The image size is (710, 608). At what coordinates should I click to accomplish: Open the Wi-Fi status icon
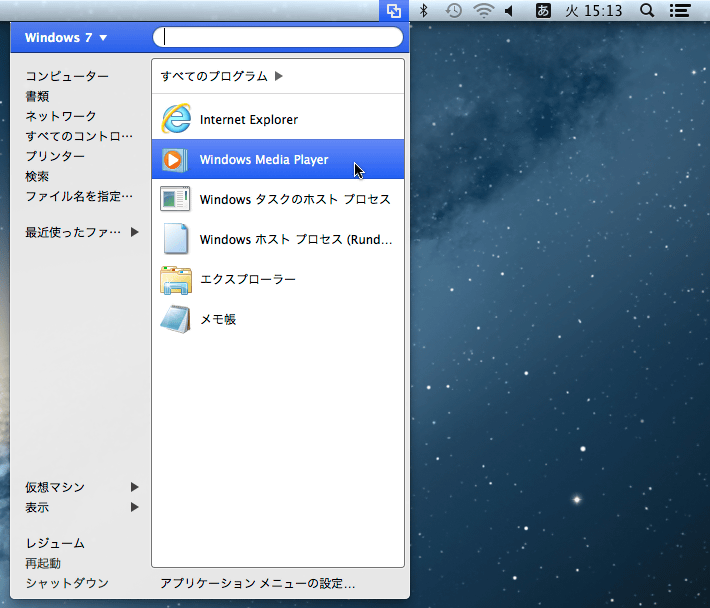tap(484, 10)
